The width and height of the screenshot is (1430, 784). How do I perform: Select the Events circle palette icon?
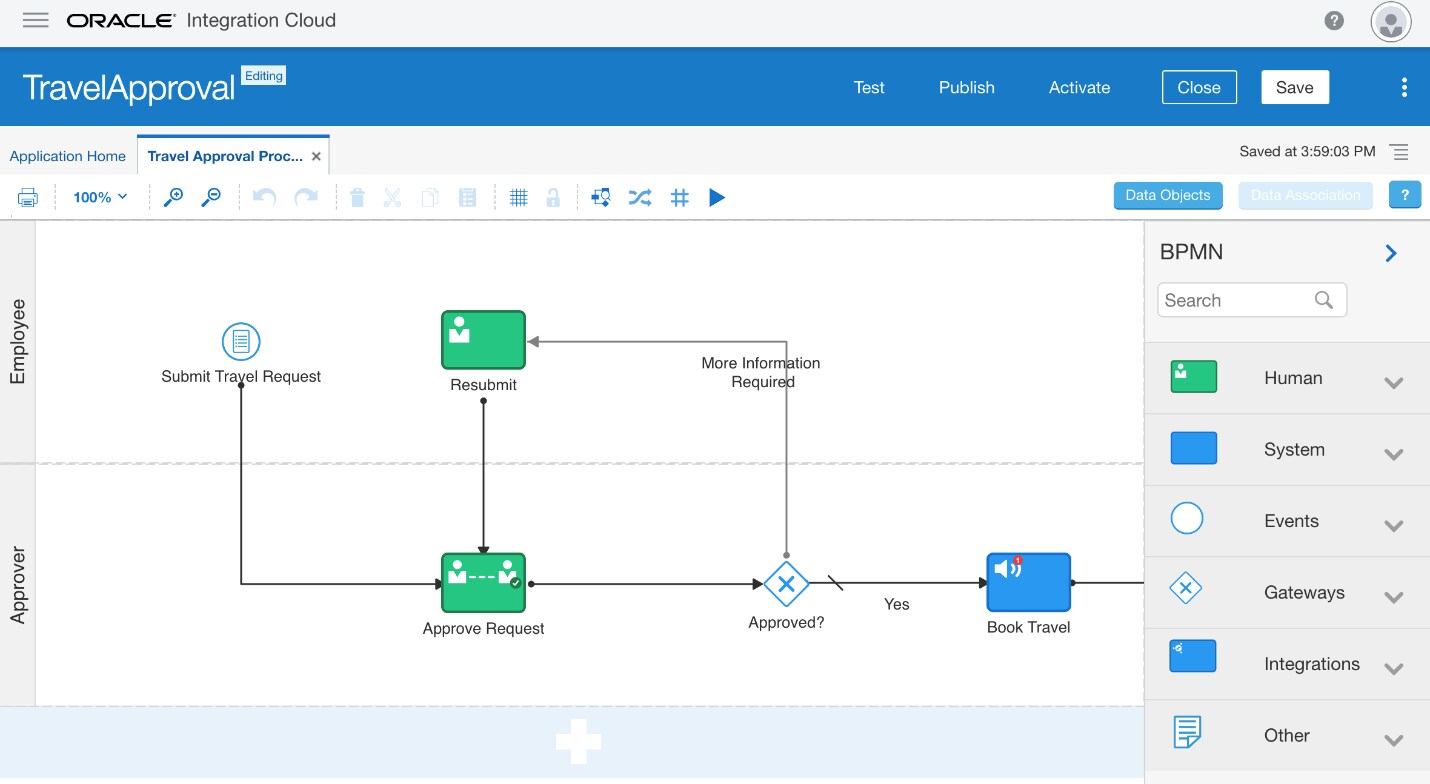pyautogui.click(x=1187, y=519)
